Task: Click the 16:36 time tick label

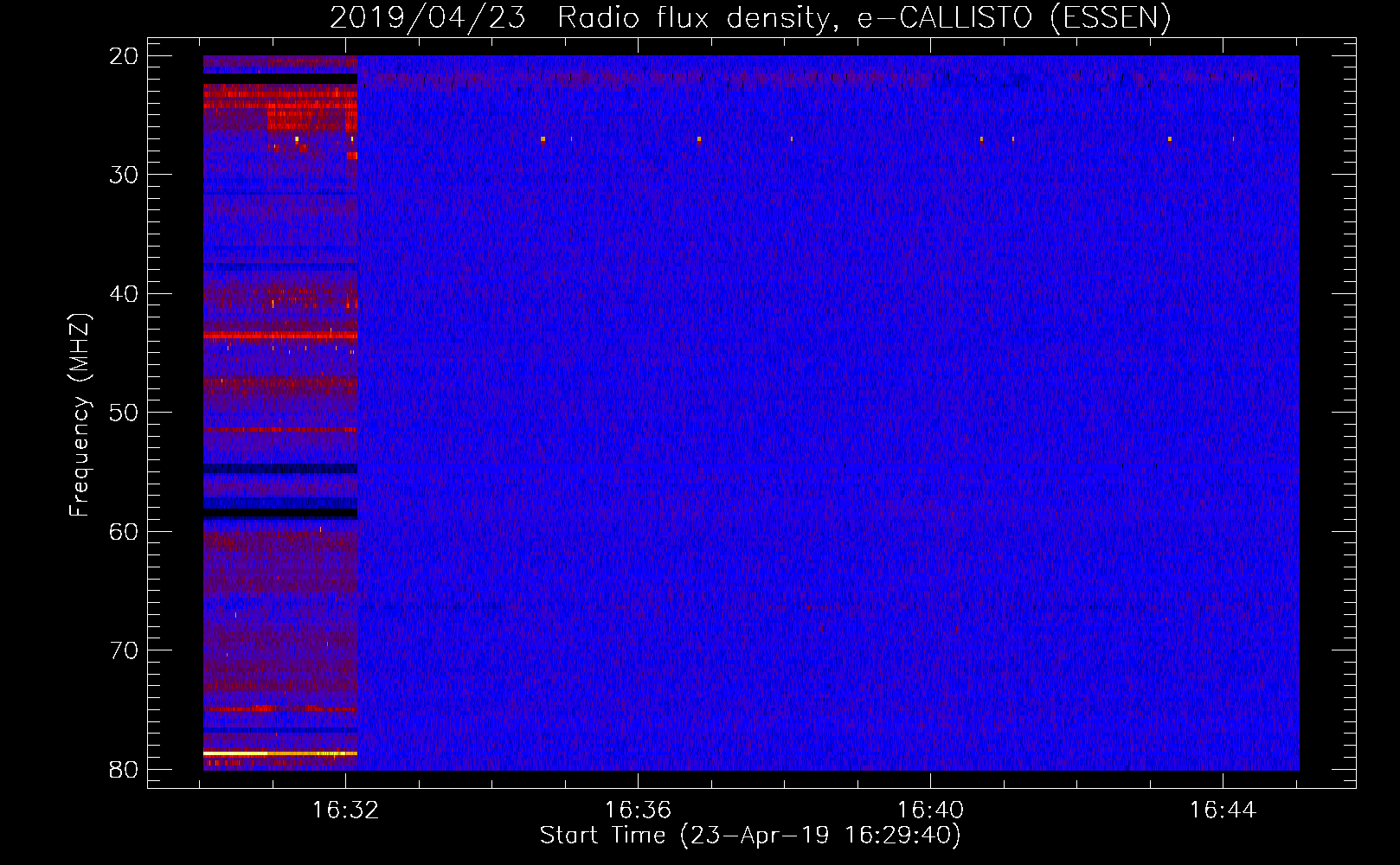Action: tap(638, 811)
